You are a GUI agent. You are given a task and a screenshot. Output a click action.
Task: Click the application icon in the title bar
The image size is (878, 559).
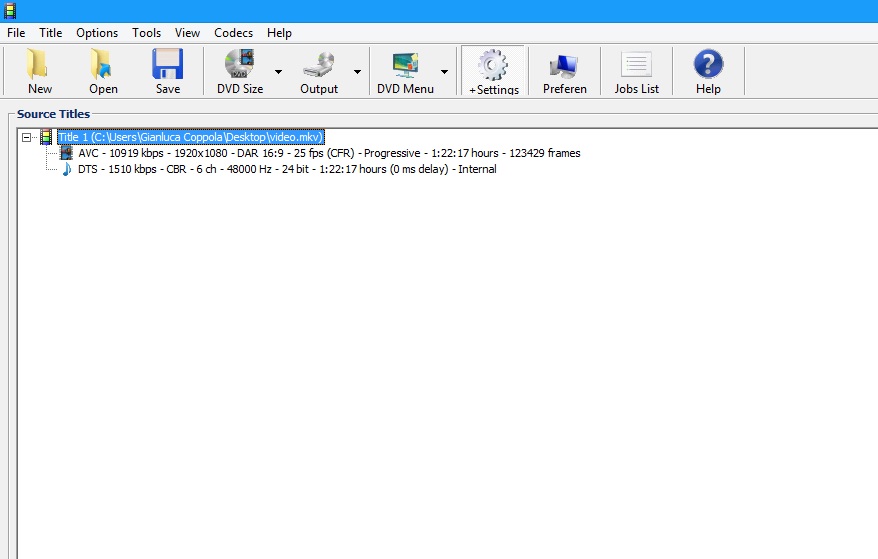10,11
